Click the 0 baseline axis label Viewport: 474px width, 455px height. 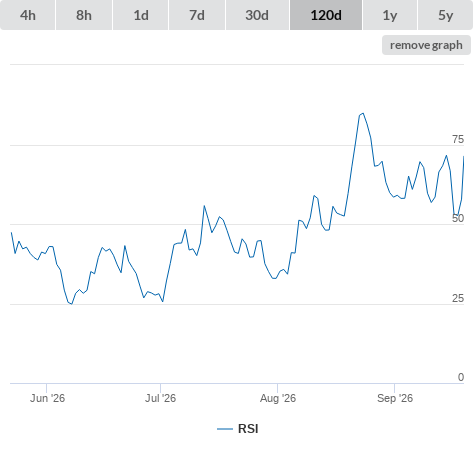[x=461, y=377]
